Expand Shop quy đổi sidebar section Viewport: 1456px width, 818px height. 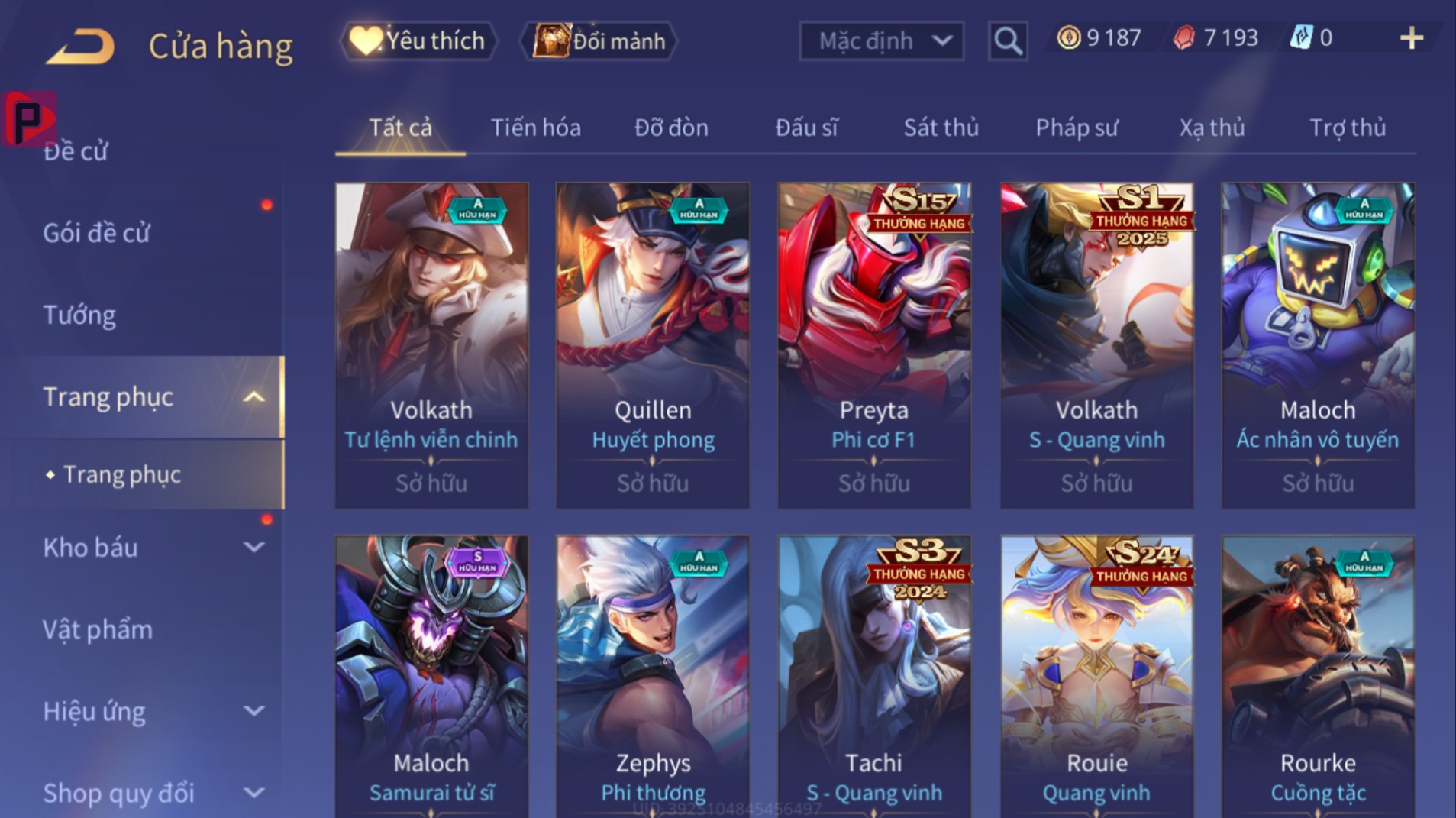point(253,793)
